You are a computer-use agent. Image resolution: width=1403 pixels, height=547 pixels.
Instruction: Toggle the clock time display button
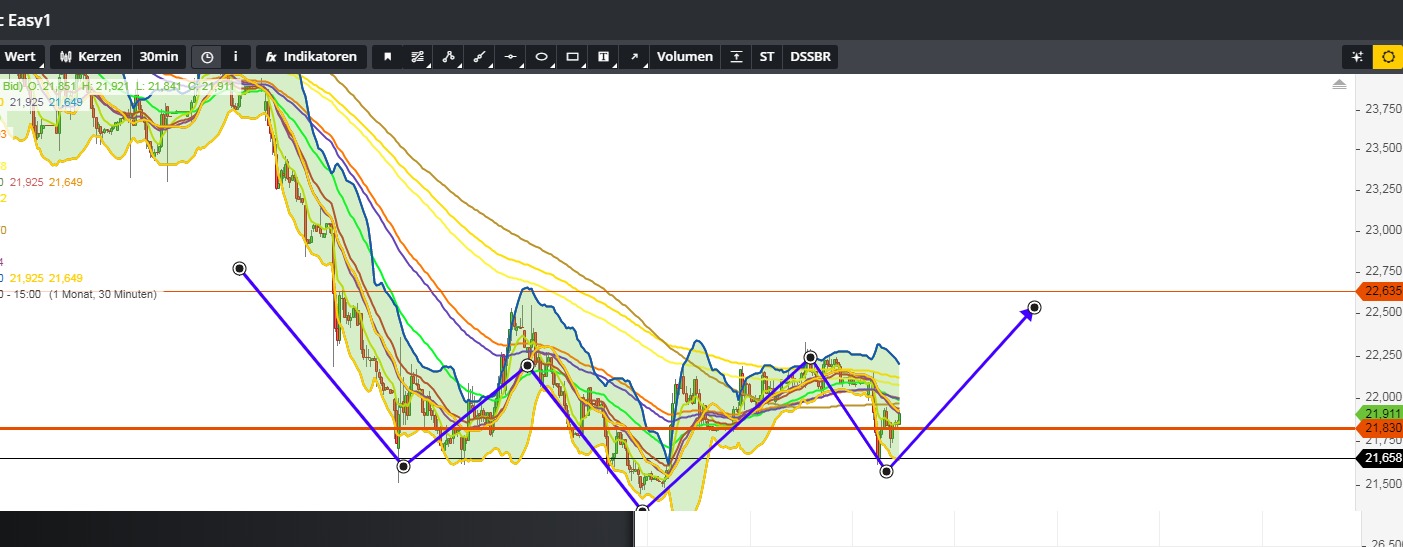[x=207, y=57]
